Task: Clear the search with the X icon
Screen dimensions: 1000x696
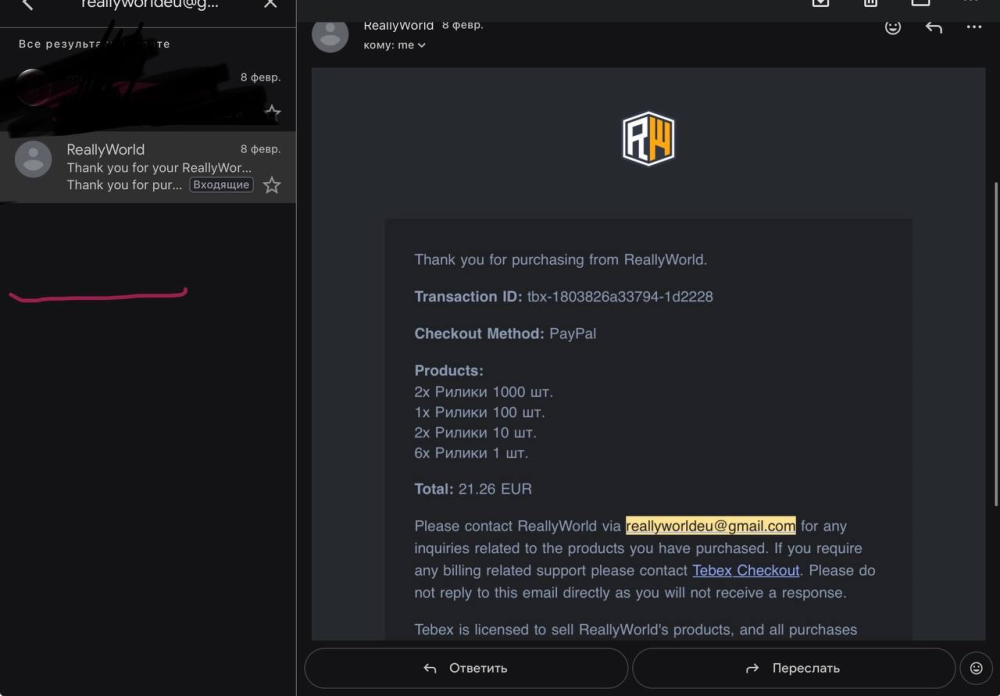Action: pyautogui.click(x=270, y=4)
